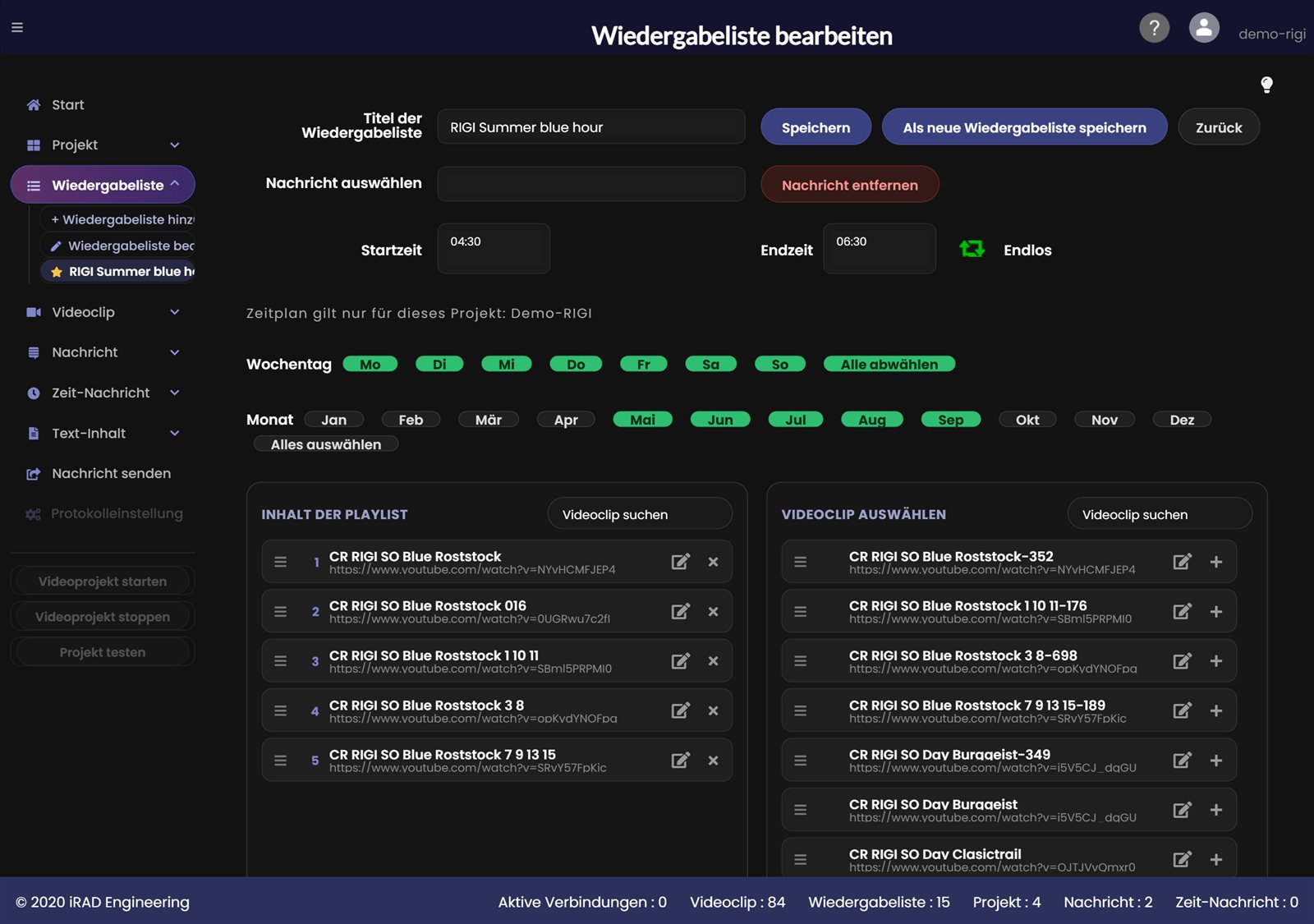Image resolution: width=1314 pixels, height=924 pixels.
Task: Add Blue Roststock 1 10 11-176 to playlist
Action: [1216, 611]
